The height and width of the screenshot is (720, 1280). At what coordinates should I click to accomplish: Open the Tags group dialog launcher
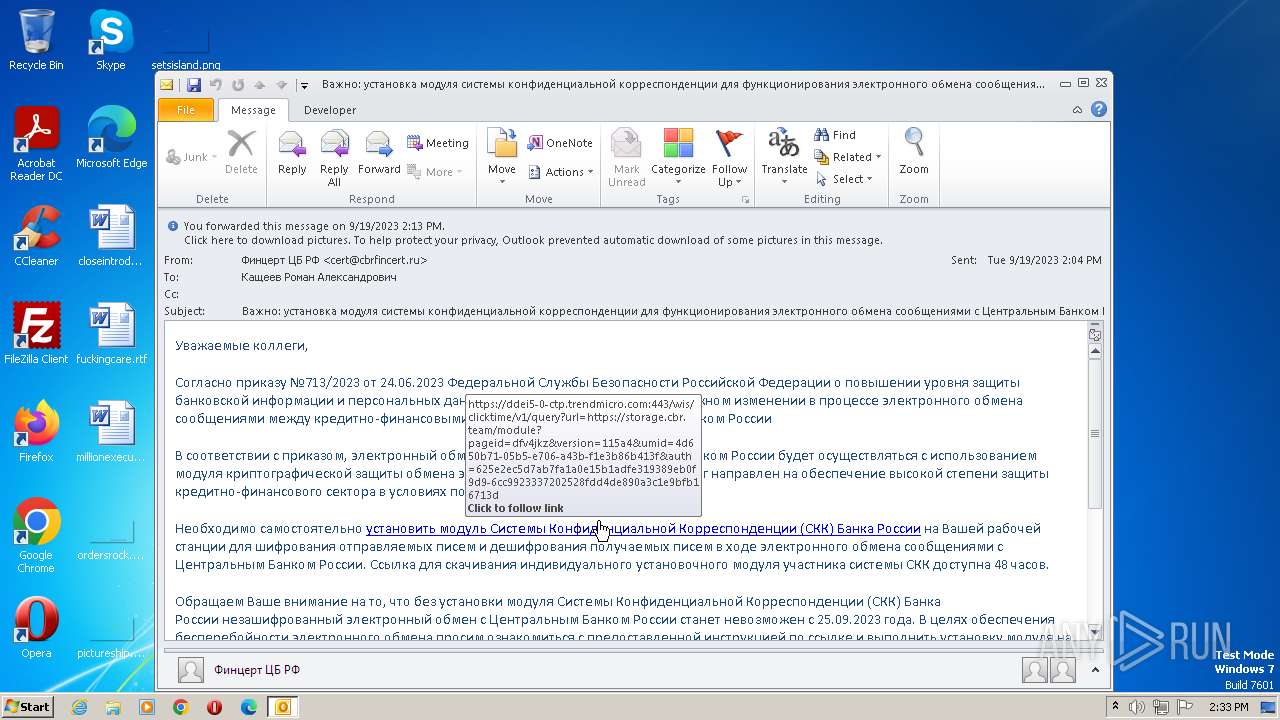744,200
